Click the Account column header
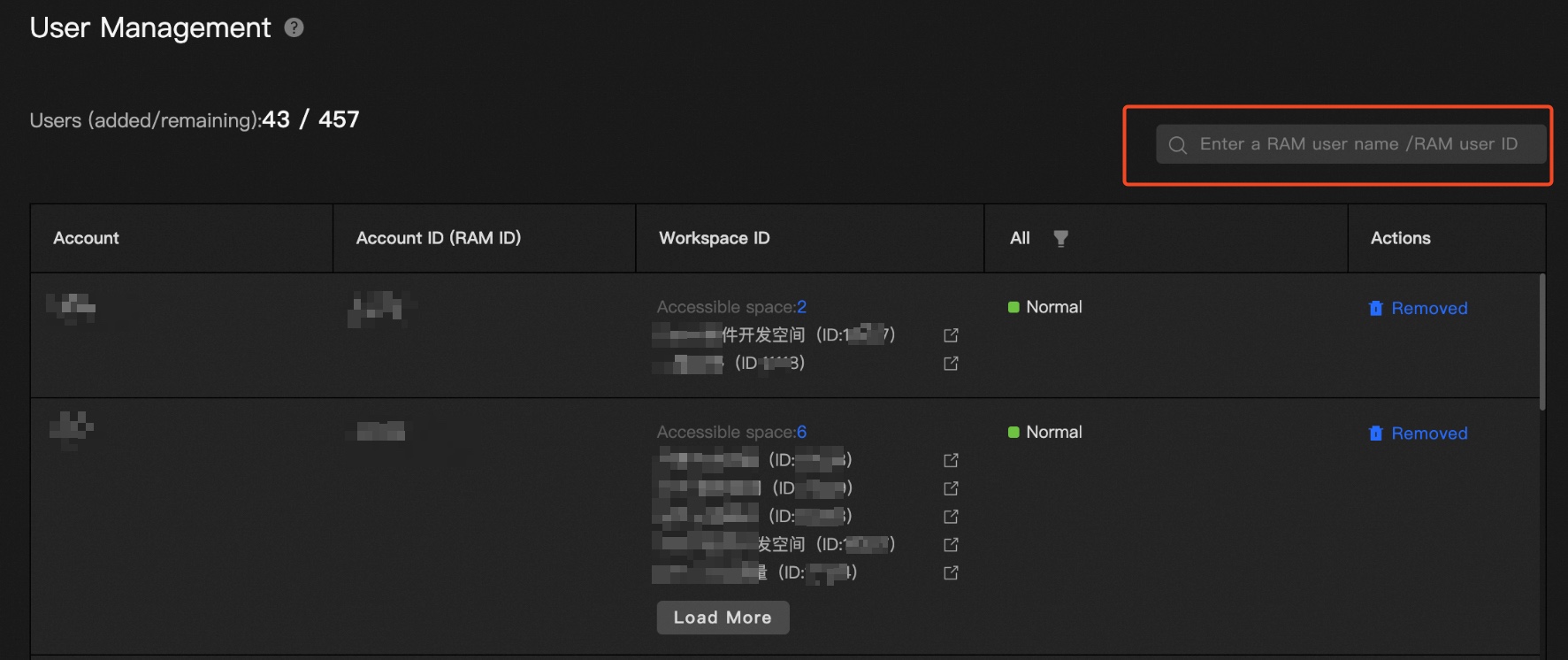The width and height of the screenshot is (1568, 660). click(x=86, y=238)
